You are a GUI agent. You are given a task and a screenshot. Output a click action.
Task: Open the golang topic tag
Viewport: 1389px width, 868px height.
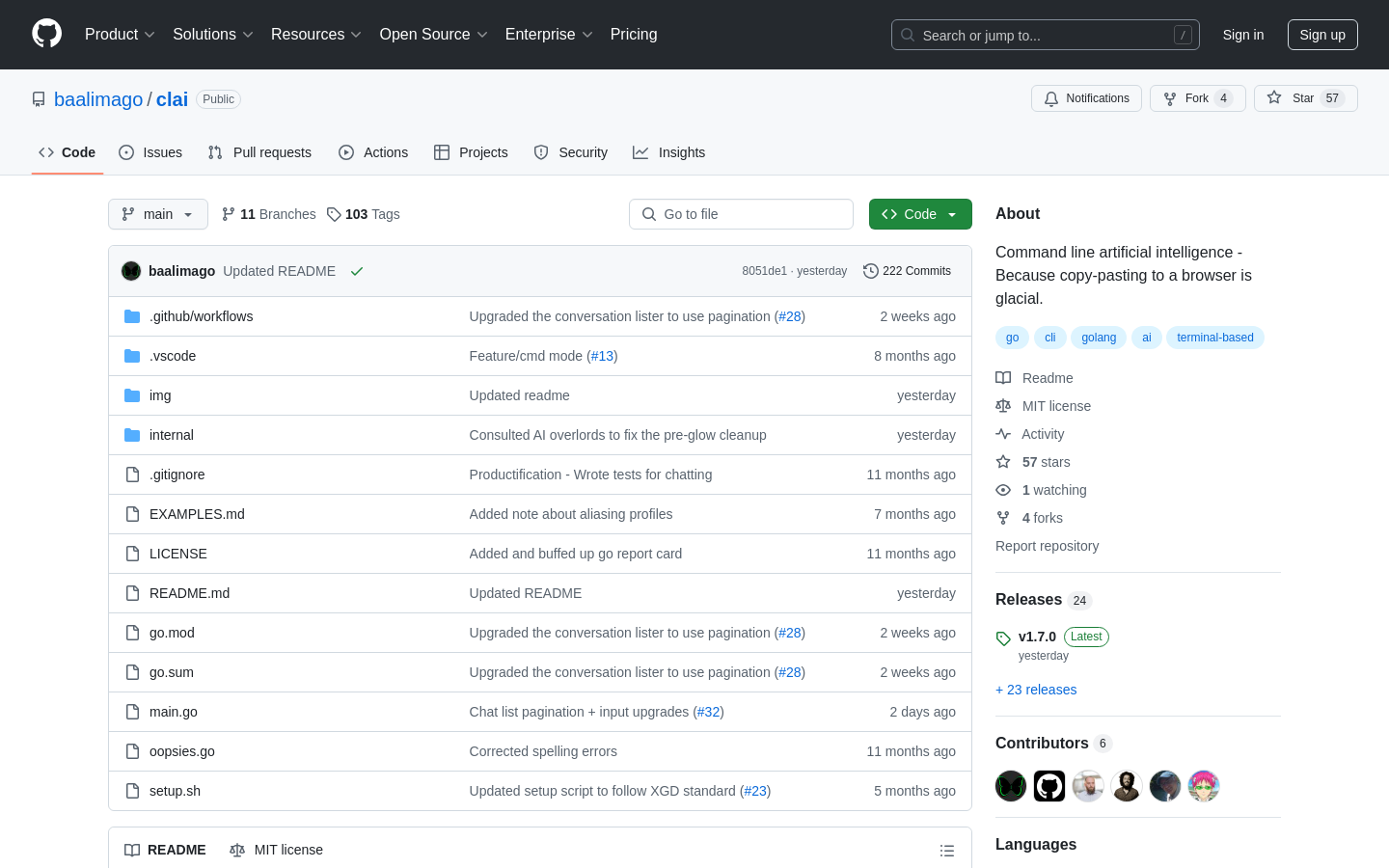point(1099,338)
